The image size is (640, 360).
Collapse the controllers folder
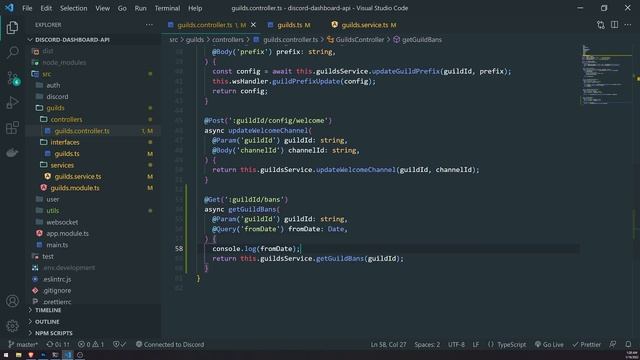point(66,120)
